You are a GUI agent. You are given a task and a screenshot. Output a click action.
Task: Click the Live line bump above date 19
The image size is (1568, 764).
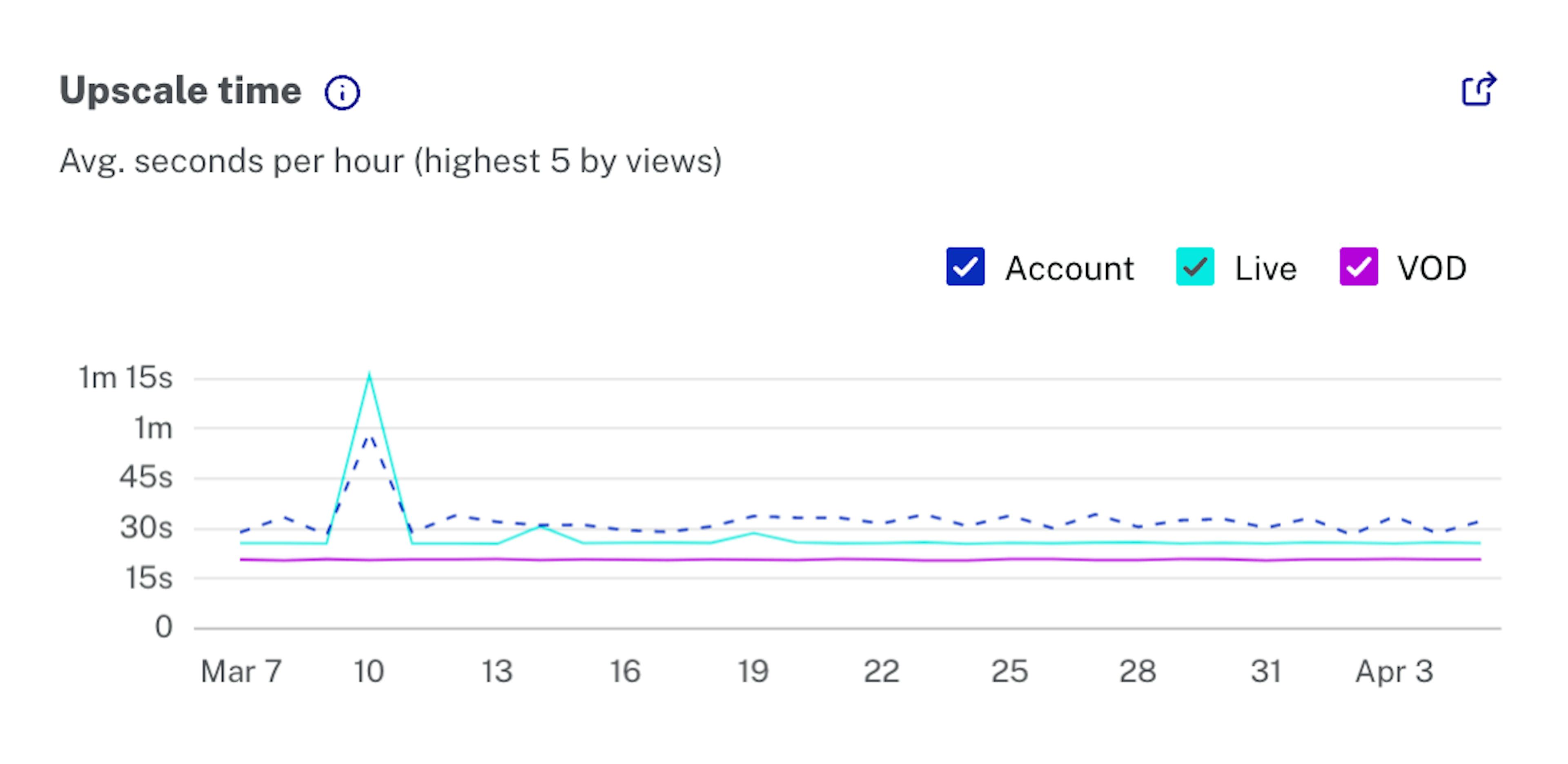(753, 534)
